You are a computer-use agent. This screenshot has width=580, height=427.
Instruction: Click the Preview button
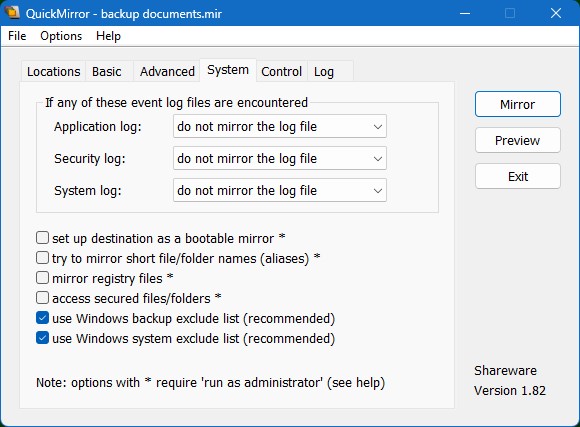point(518,140)
